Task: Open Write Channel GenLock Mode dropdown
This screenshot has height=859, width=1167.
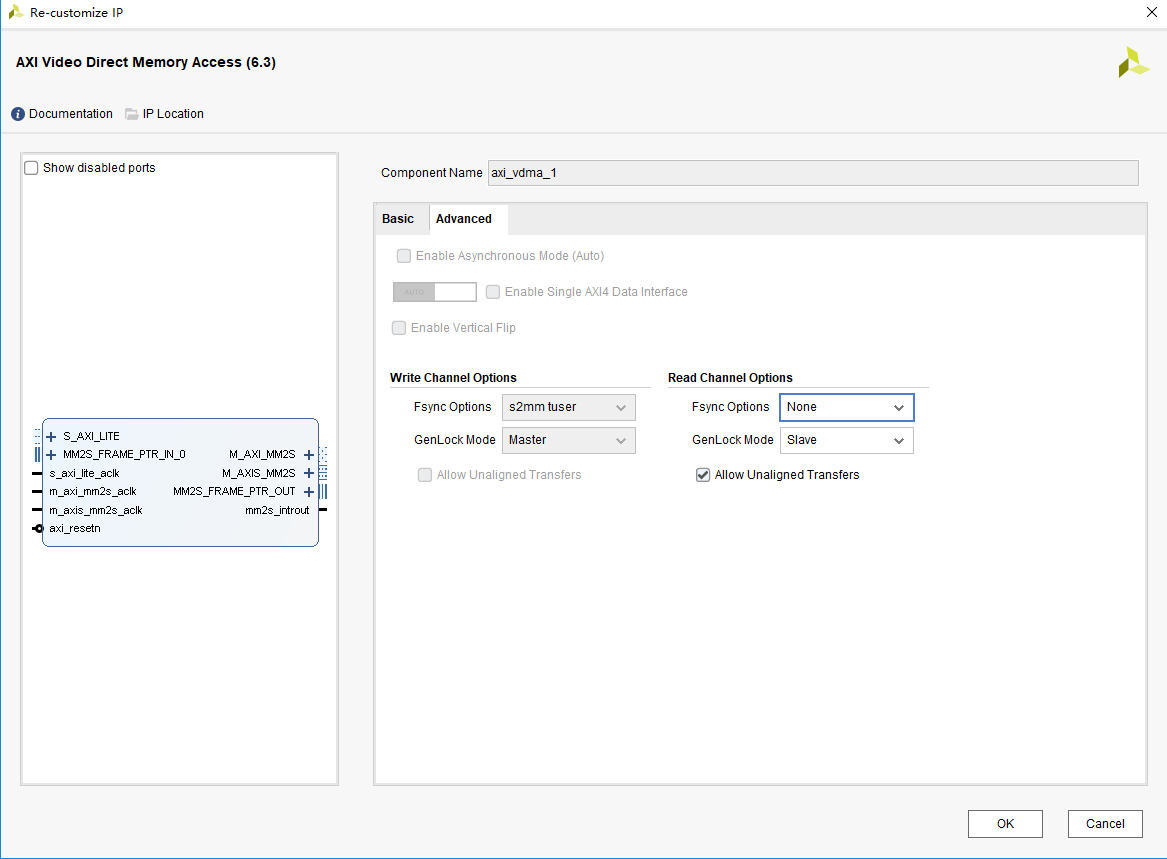Action: click(x=569, y=441)
